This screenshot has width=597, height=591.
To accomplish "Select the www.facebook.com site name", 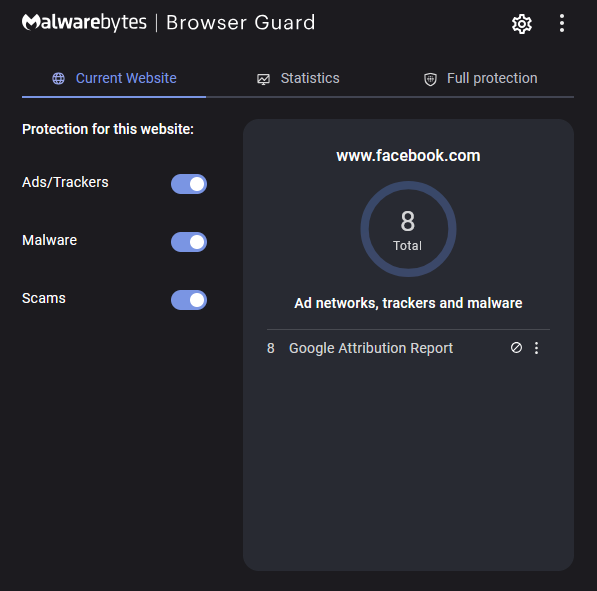I will [408, 156].
